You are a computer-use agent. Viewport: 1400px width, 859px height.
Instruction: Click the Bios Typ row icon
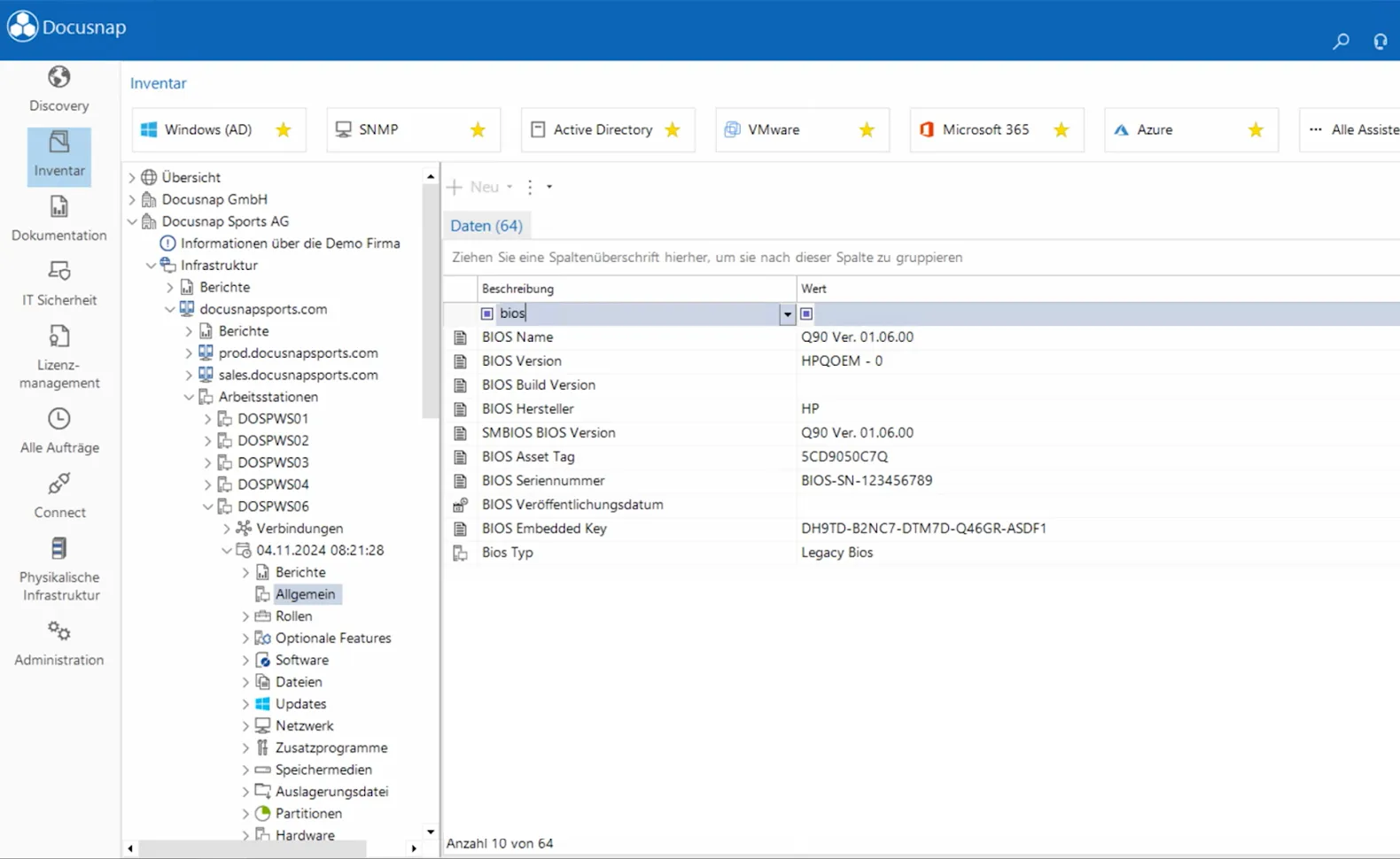460,553
